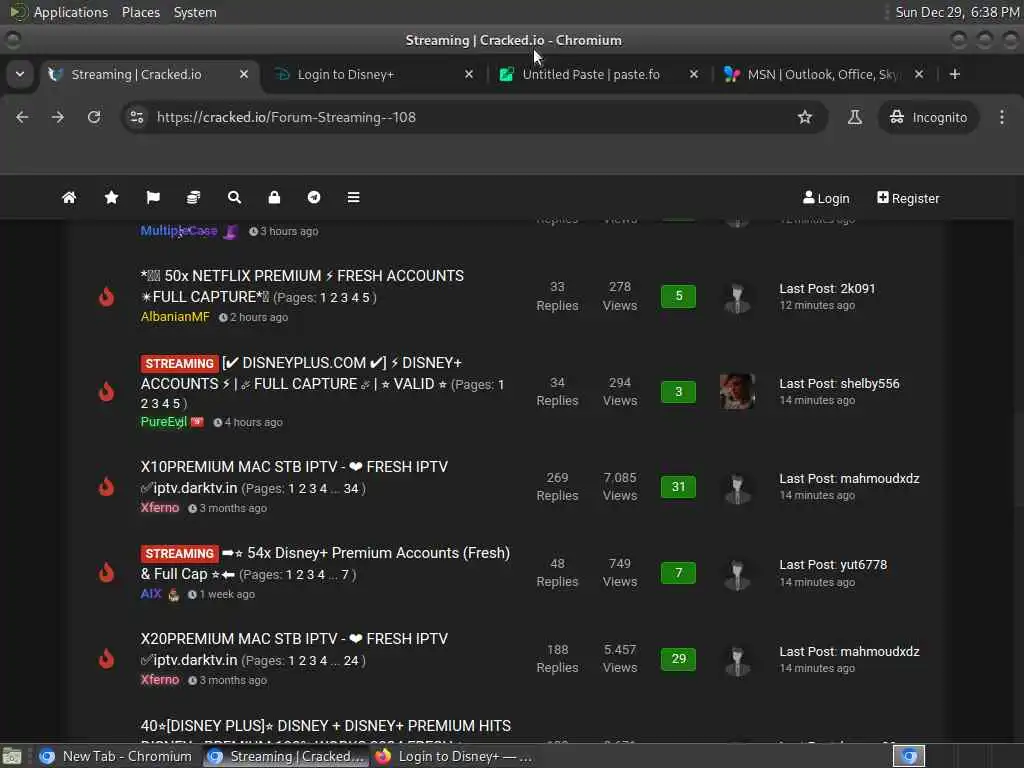Click the flame icon beside X10PREMIUM thread
This screenshot has width=1024, height=768.
(x=106, y=487)
